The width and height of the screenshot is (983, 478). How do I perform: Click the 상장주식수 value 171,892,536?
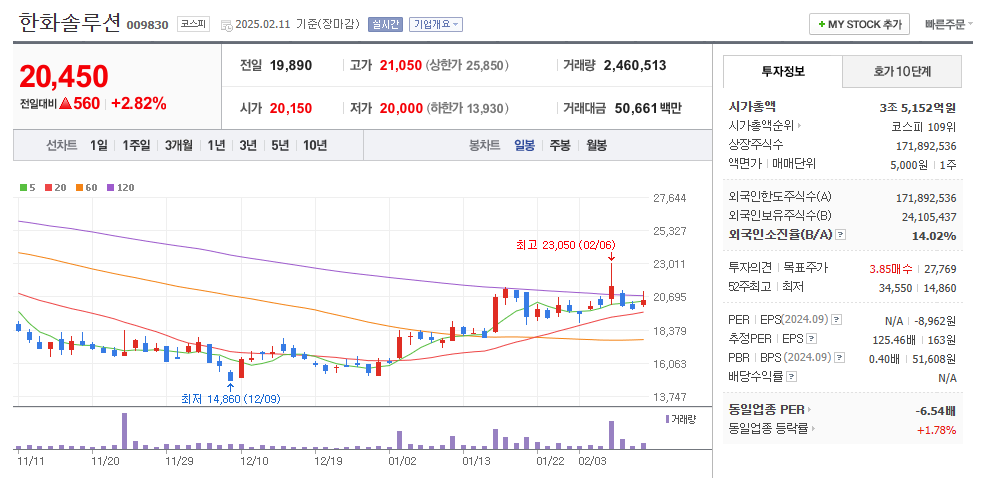click(926, 146)
